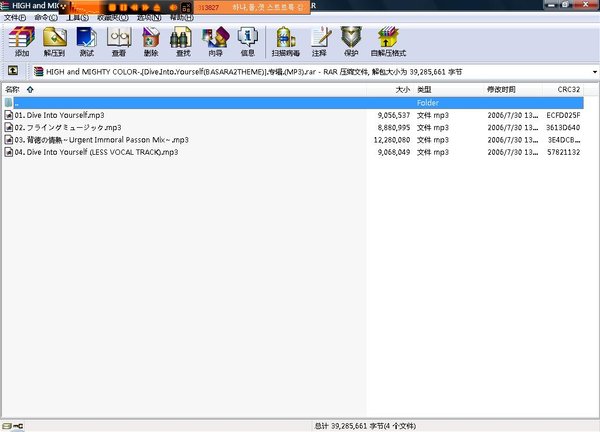
Task: Go up one level with the arrow icon
Action: (13, 70)
